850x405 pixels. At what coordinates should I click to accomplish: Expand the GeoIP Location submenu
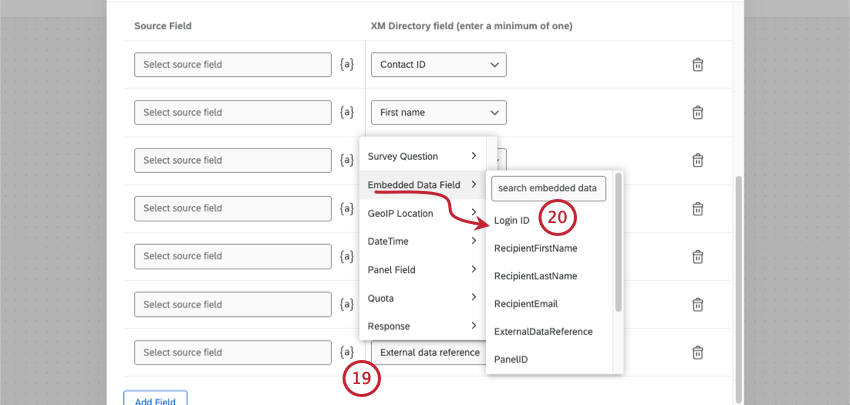click(x=422, y=213)
